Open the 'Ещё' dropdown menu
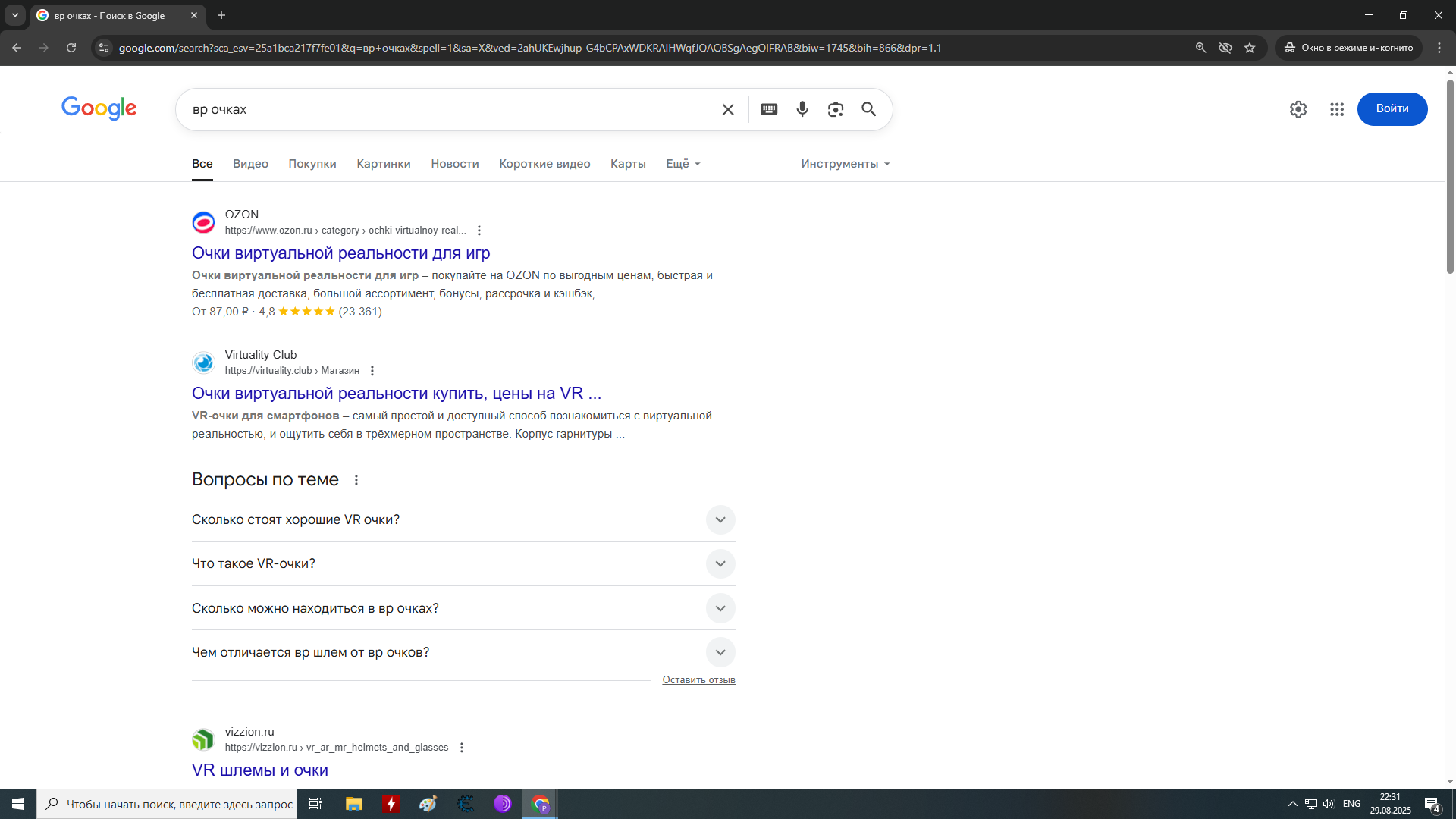 pyautogui.click(x=682, y=164)
